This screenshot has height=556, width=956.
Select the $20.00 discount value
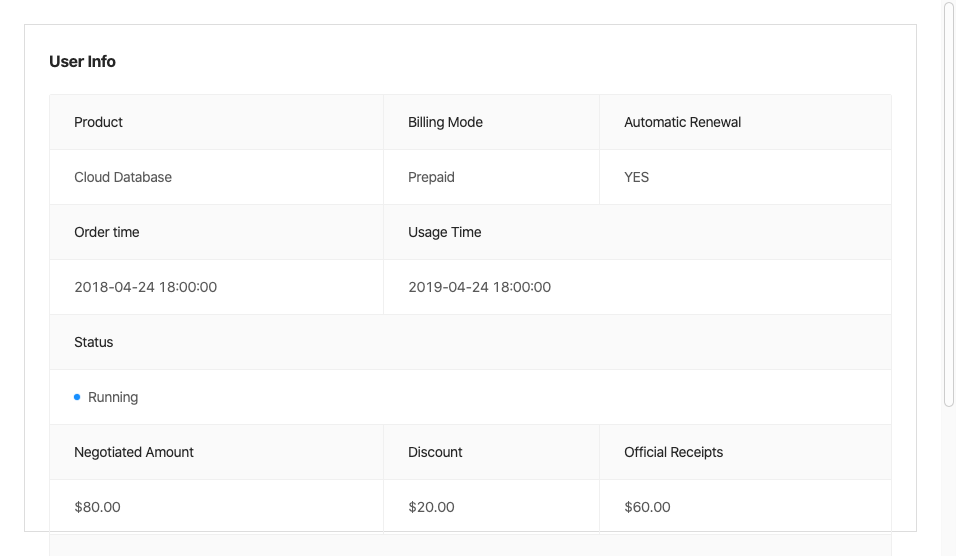[431, 507]
